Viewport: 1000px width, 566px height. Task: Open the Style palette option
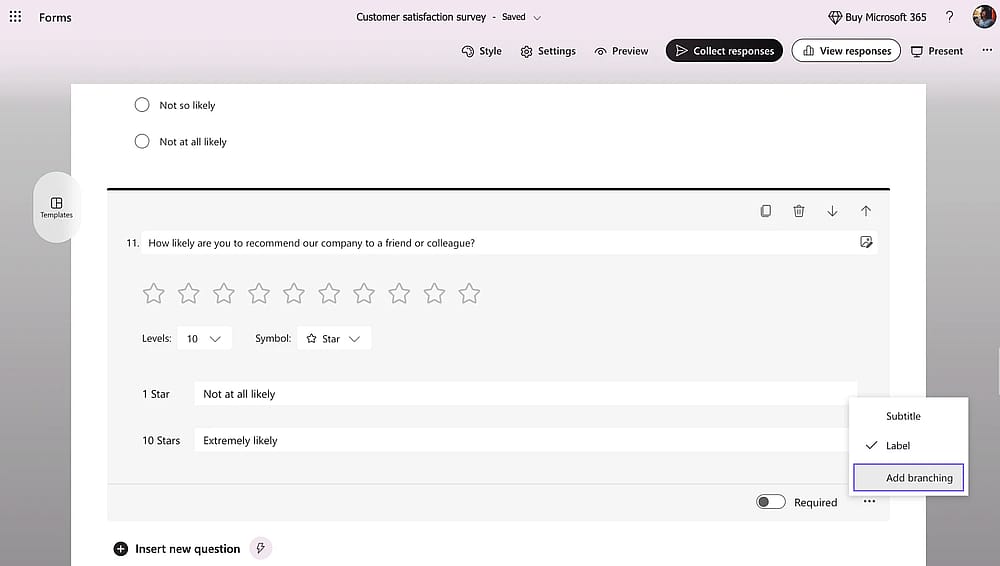point(482,51)
